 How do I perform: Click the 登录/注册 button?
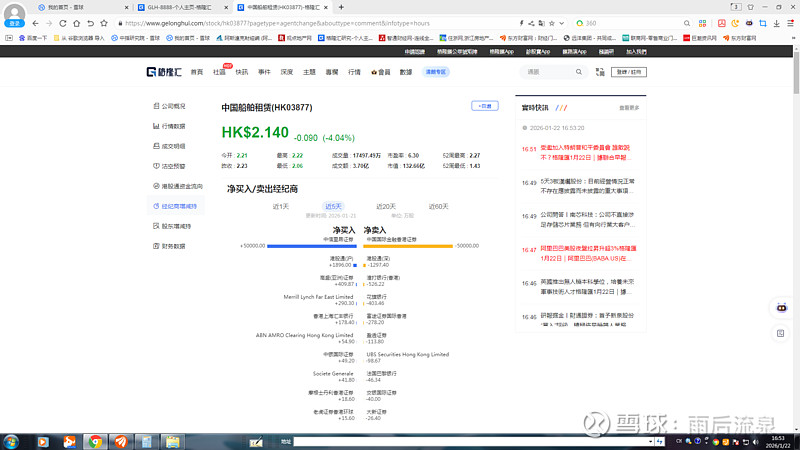point(630,72)
